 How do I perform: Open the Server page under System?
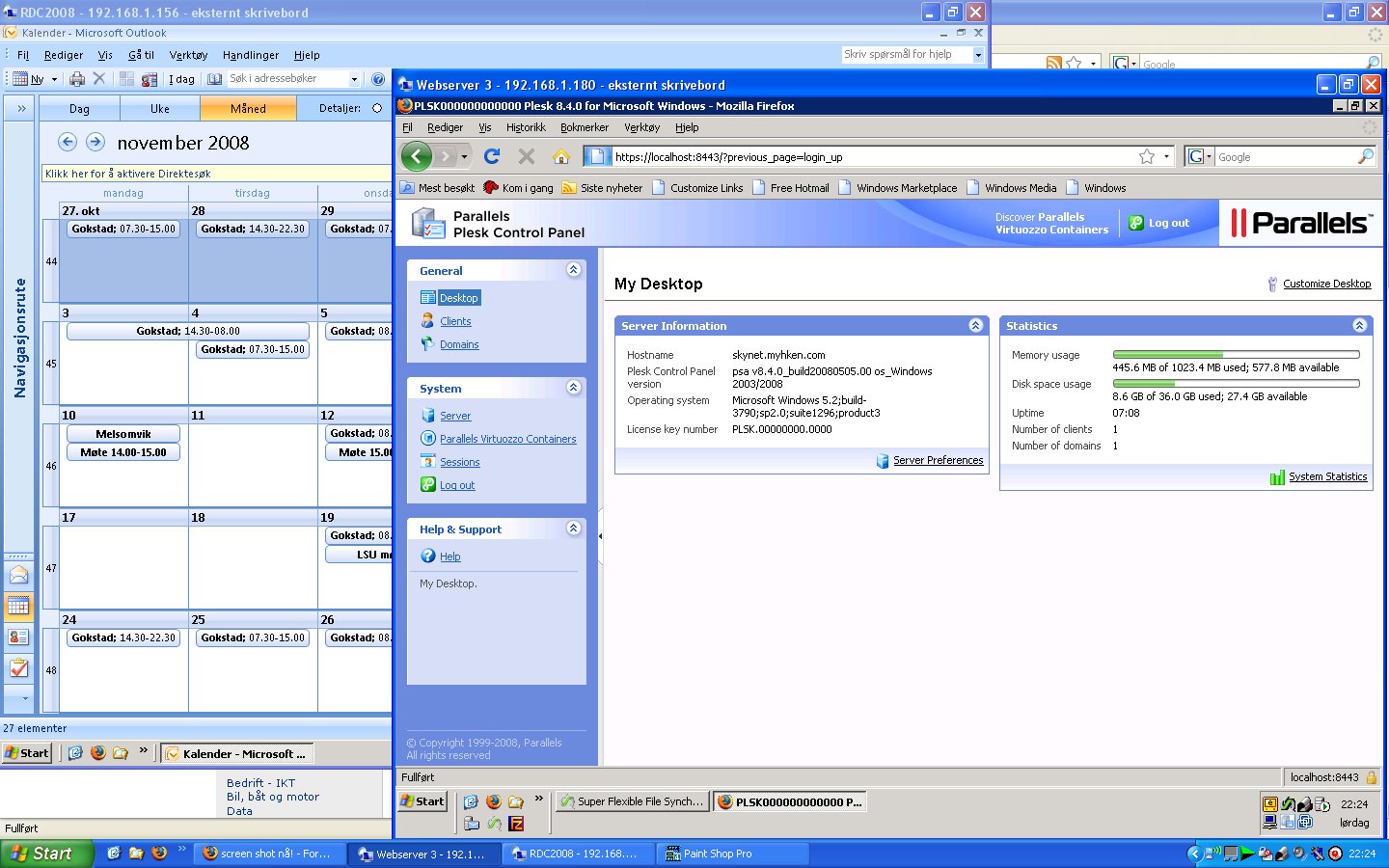point(455,416)
